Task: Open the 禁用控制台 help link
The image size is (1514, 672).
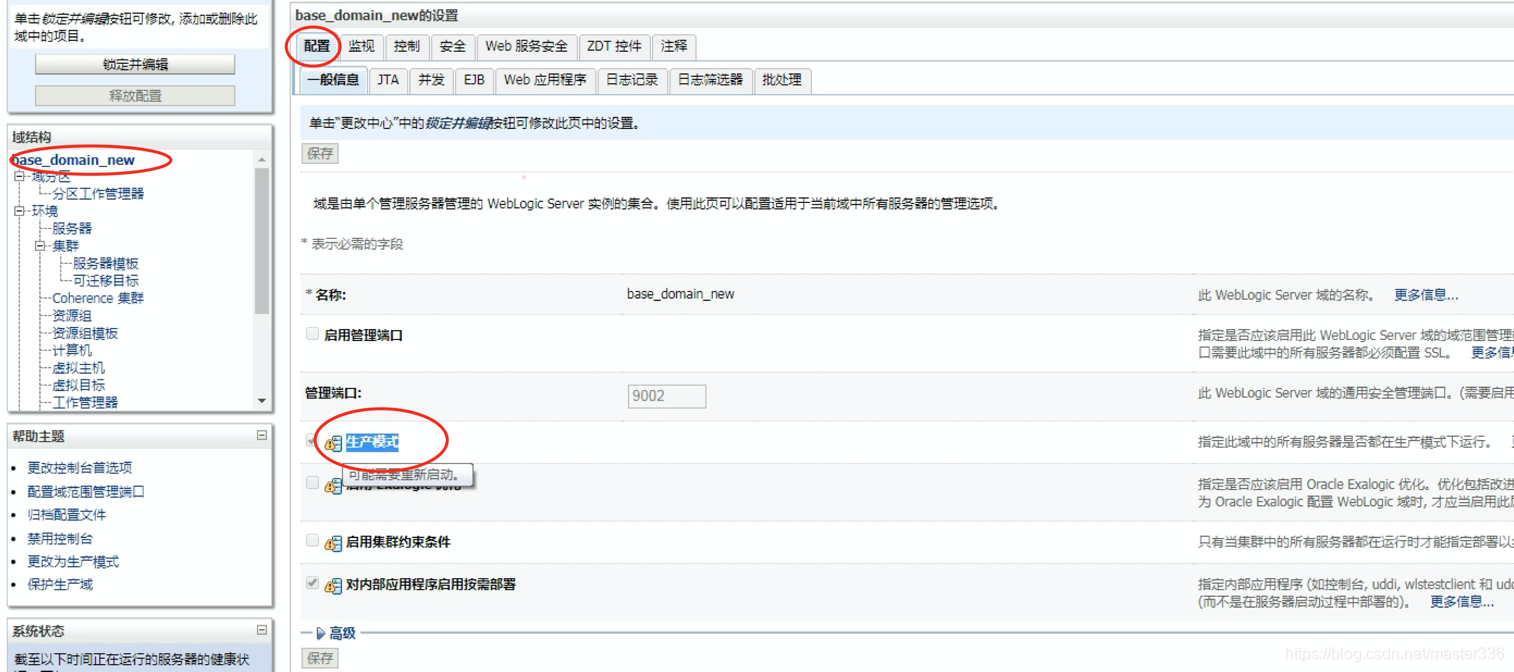Action: coord(60,538)
